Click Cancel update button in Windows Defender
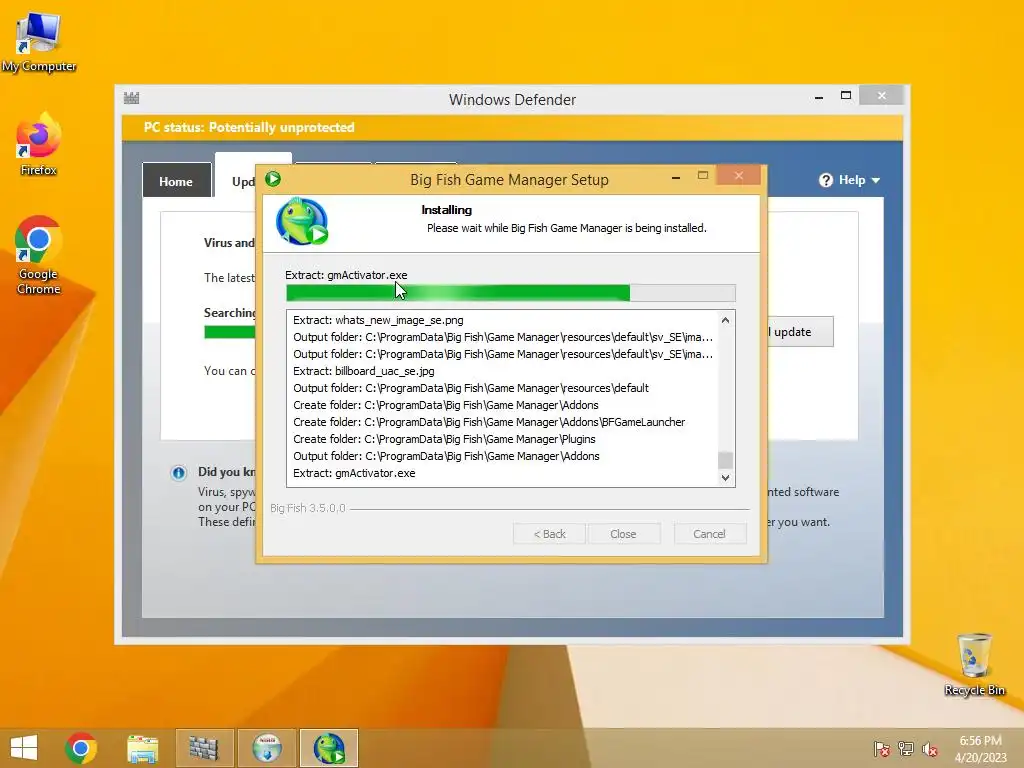The width and height of the screenshot is (1024, 768). click(x=801, y=332)
